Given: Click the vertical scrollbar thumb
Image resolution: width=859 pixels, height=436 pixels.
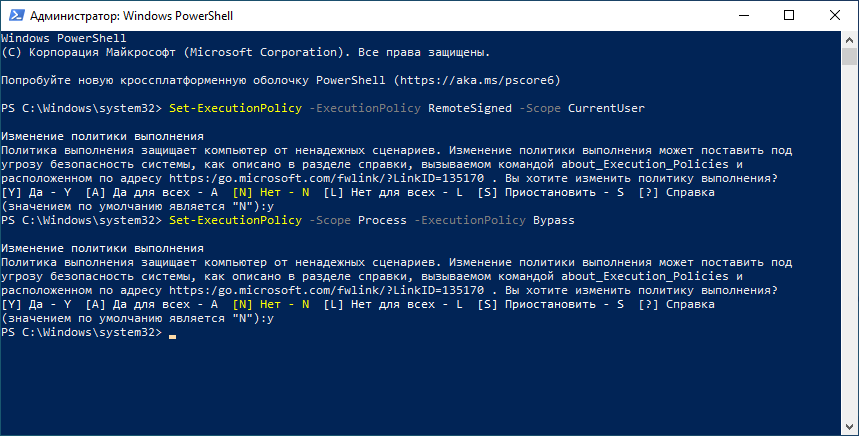Looking at the screenshot, I should [849, 56].
